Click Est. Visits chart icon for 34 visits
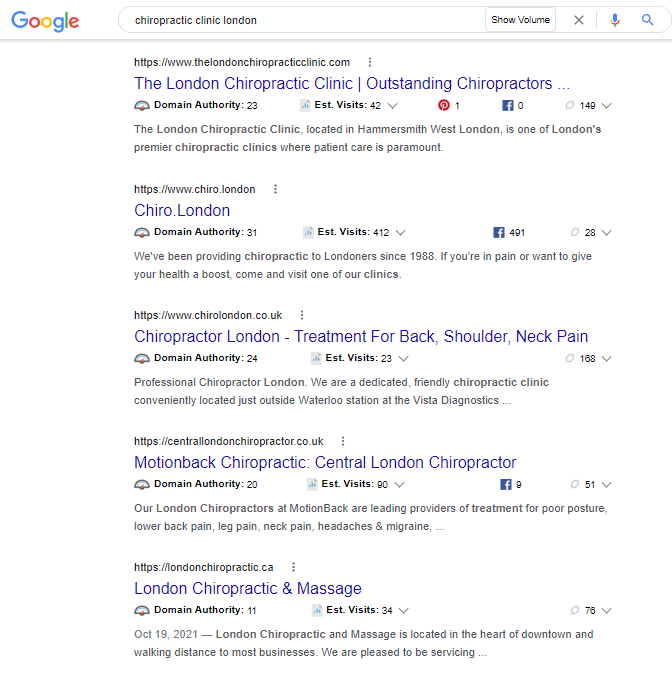 [317, 610]
